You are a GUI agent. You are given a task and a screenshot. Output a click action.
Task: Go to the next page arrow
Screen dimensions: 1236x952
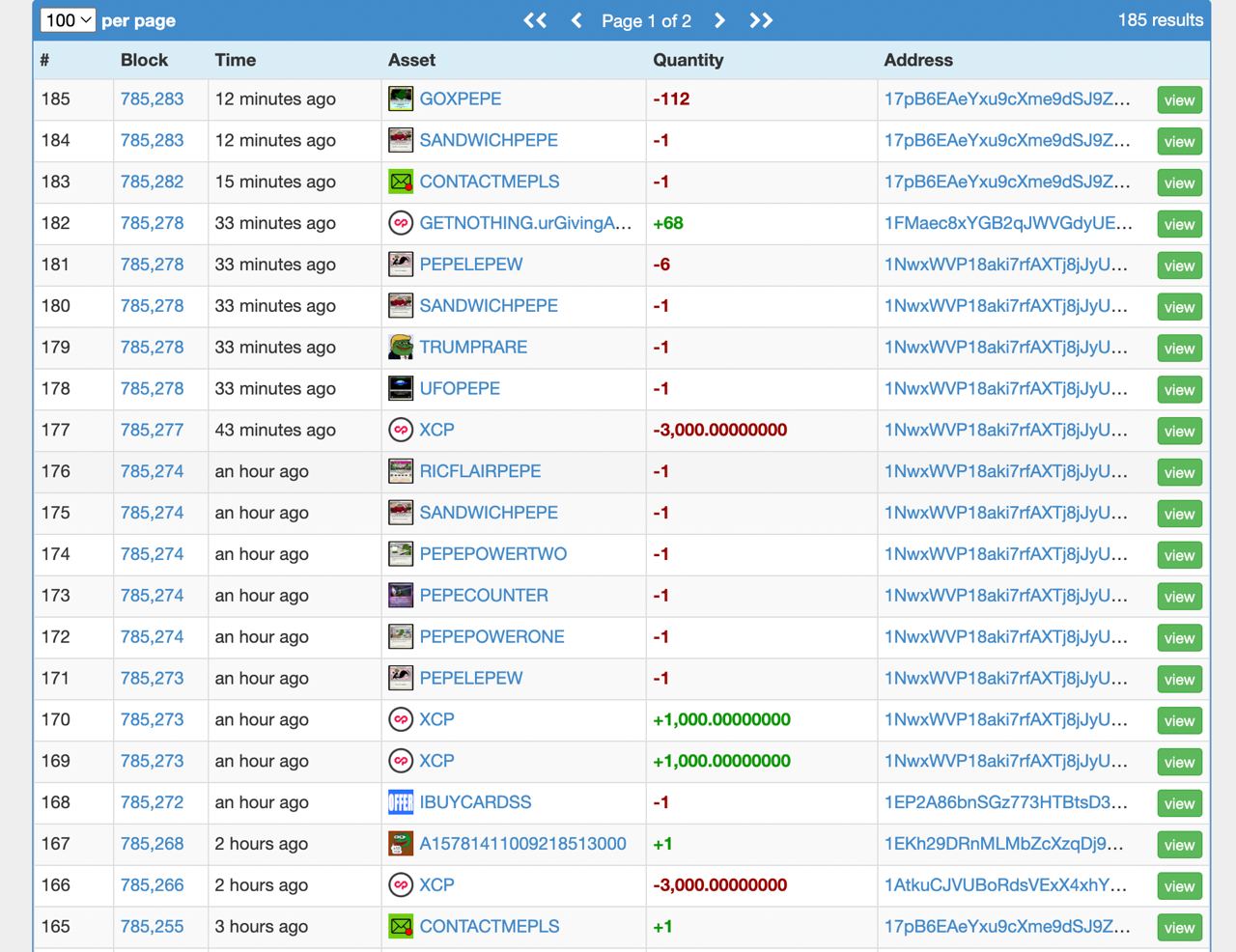(x=719, y=20)
